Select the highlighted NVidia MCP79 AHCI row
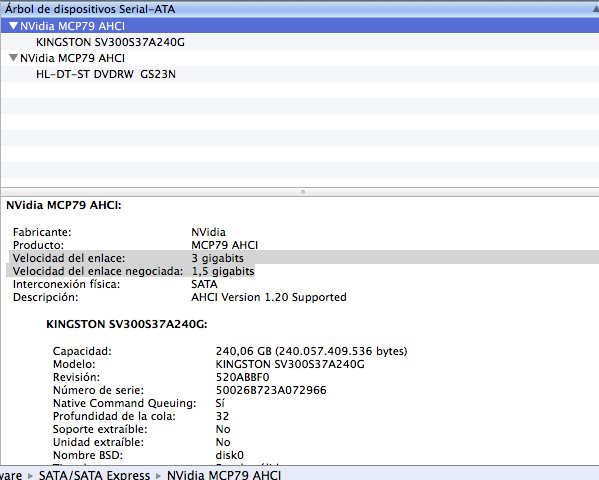Viewport: 599px width, 480px height. click(x=300, y=26)
